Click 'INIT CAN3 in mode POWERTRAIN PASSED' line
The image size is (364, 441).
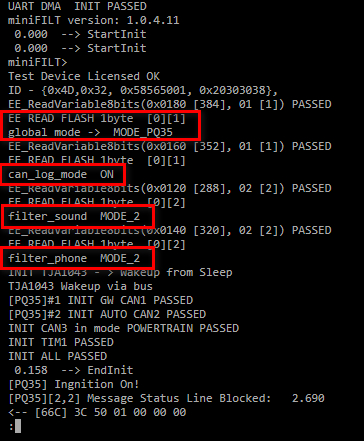[x=123, y=328]
